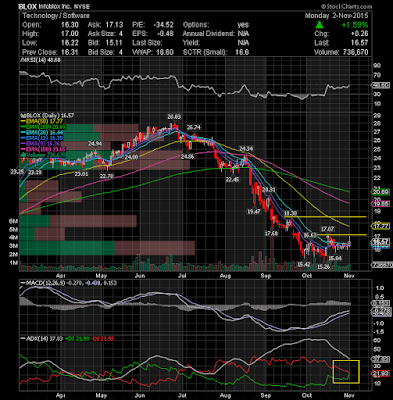Click the pink 19.65 right-axis price tag
This screenshot has height=400, width=393.
coord(380,204)
